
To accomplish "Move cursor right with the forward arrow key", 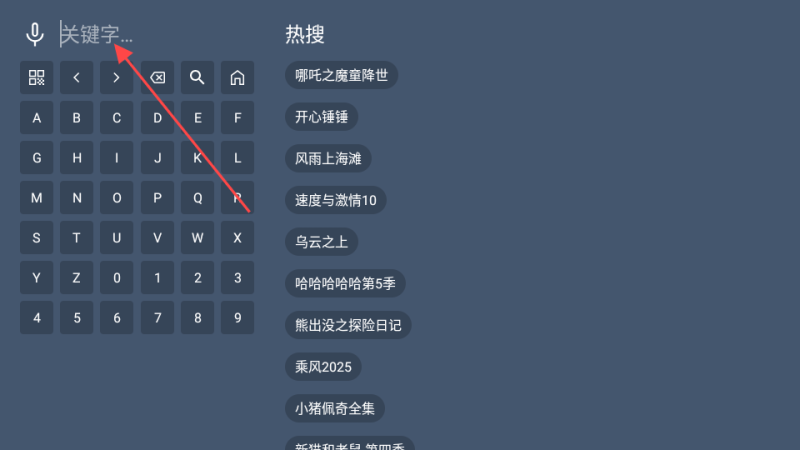I will click(x=116, y=78).
